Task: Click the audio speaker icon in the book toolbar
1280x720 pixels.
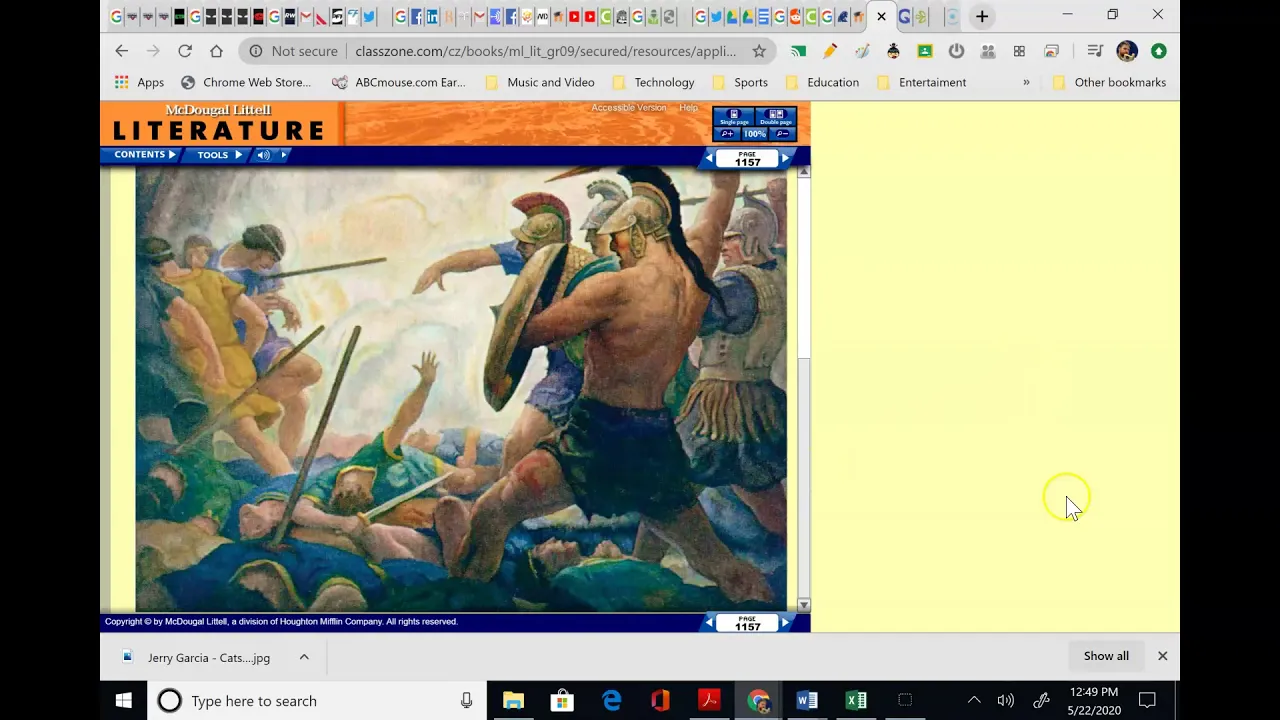Action: pos(263,155)
